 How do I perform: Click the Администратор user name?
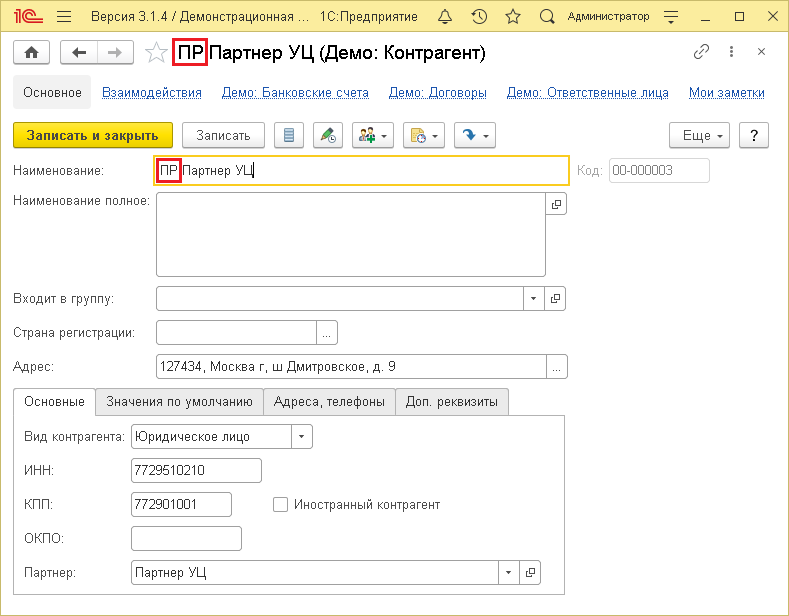point(608,17)
